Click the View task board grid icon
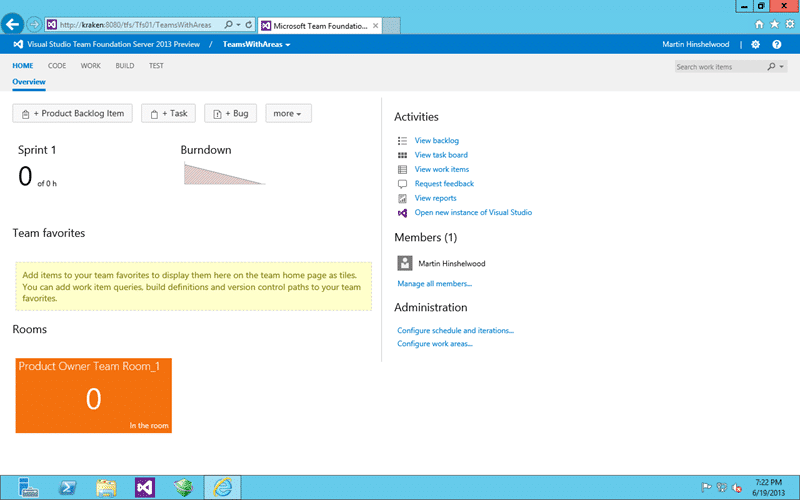800x500 pixels. pyautogui.click(x=402, y=155)
